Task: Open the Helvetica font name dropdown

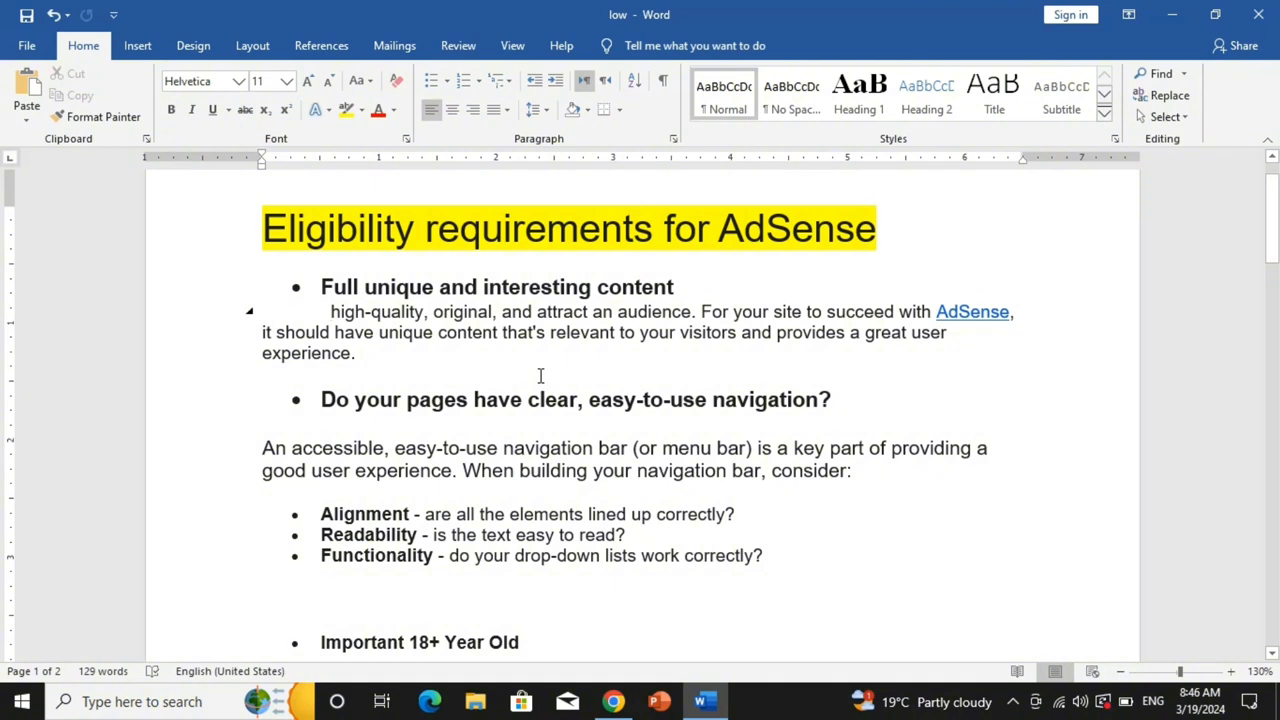Action: click(239, 81)
